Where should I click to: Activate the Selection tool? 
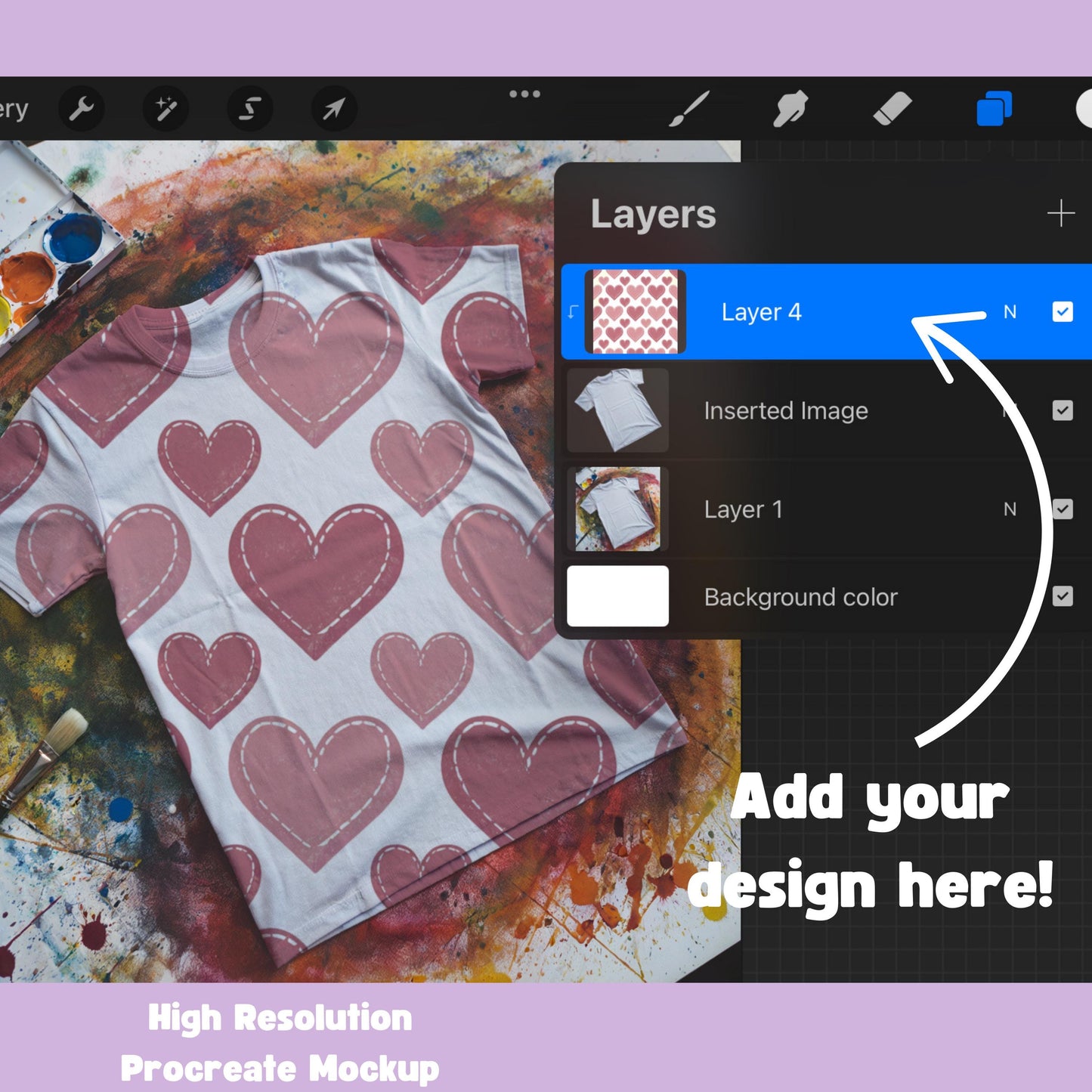pos(249,110)
